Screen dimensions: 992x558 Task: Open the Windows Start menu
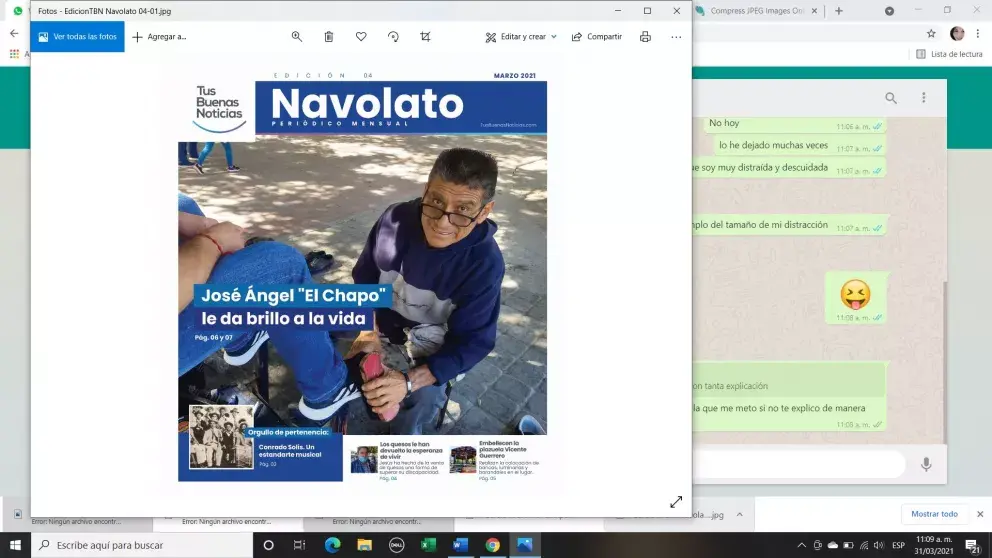[x=15, y=545]
